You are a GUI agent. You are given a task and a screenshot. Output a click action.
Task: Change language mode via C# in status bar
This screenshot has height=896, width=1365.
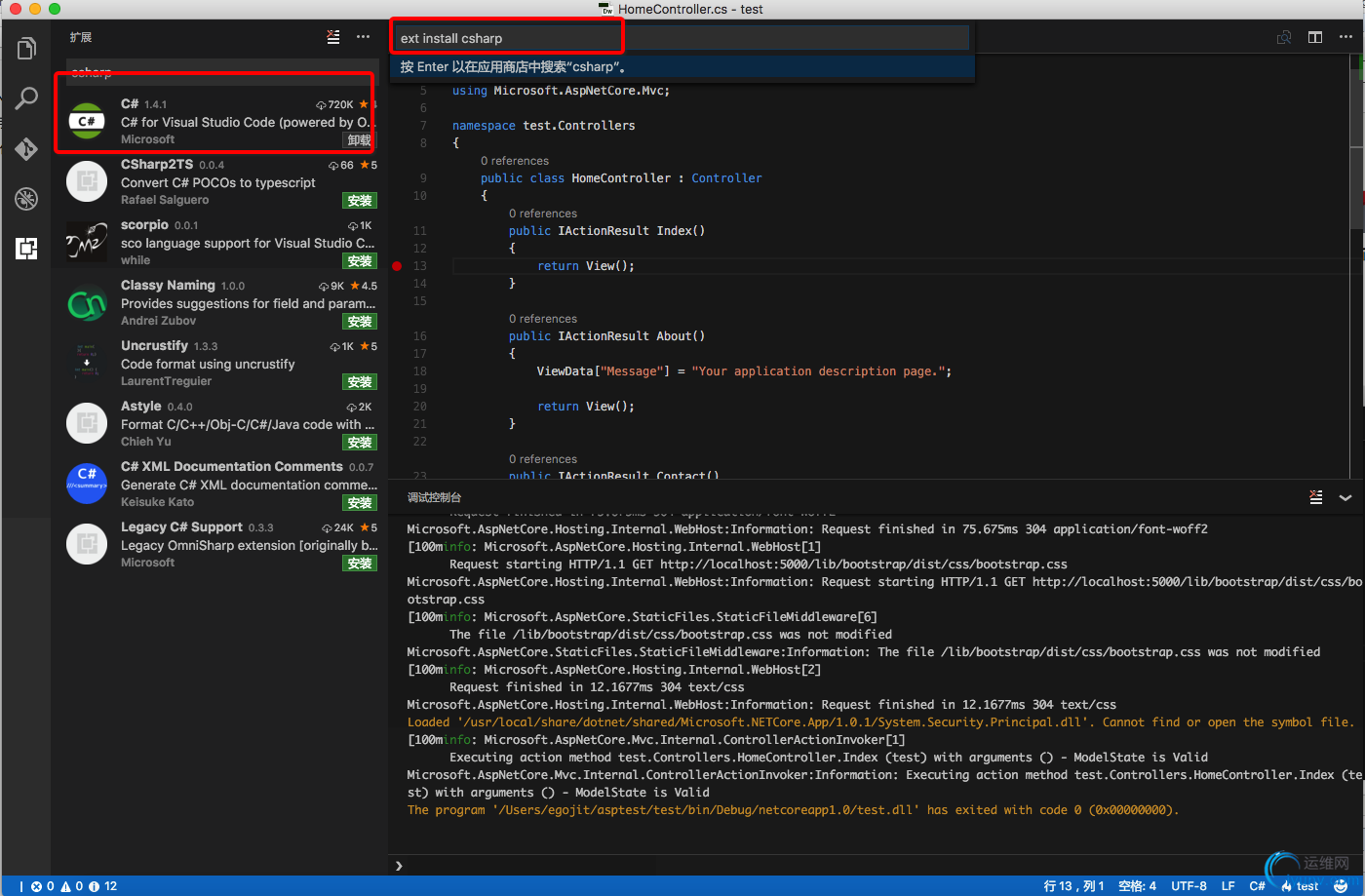1257,886
